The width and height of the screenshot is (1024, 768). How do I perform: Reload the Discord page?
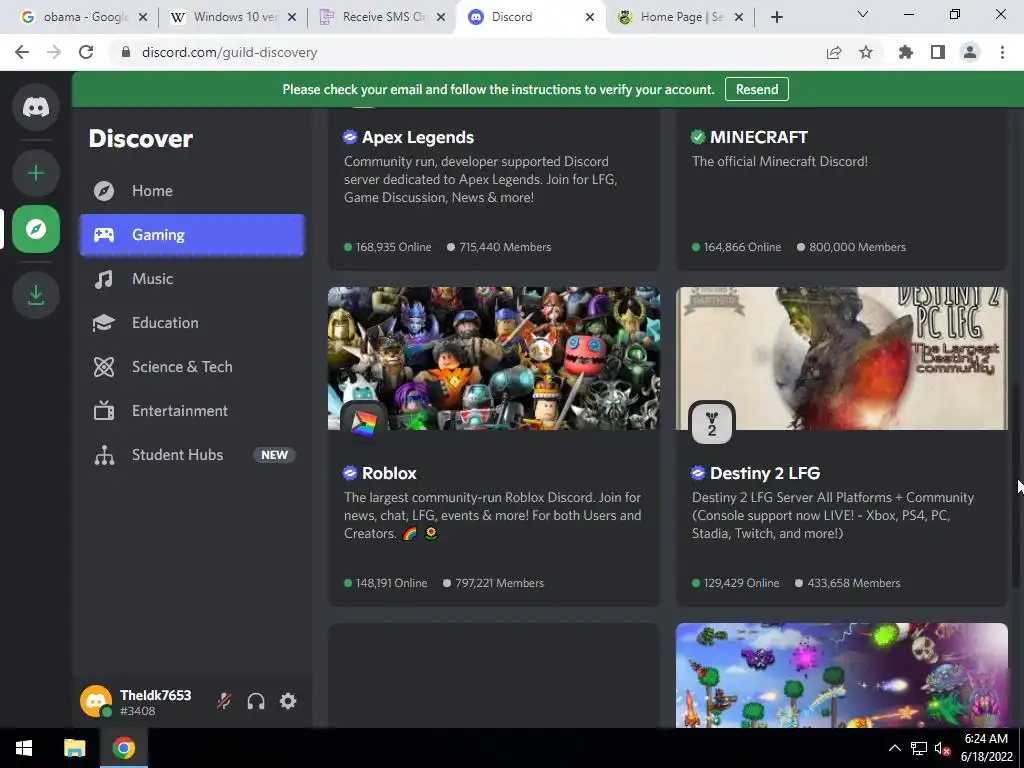click(x=86, y=52)
